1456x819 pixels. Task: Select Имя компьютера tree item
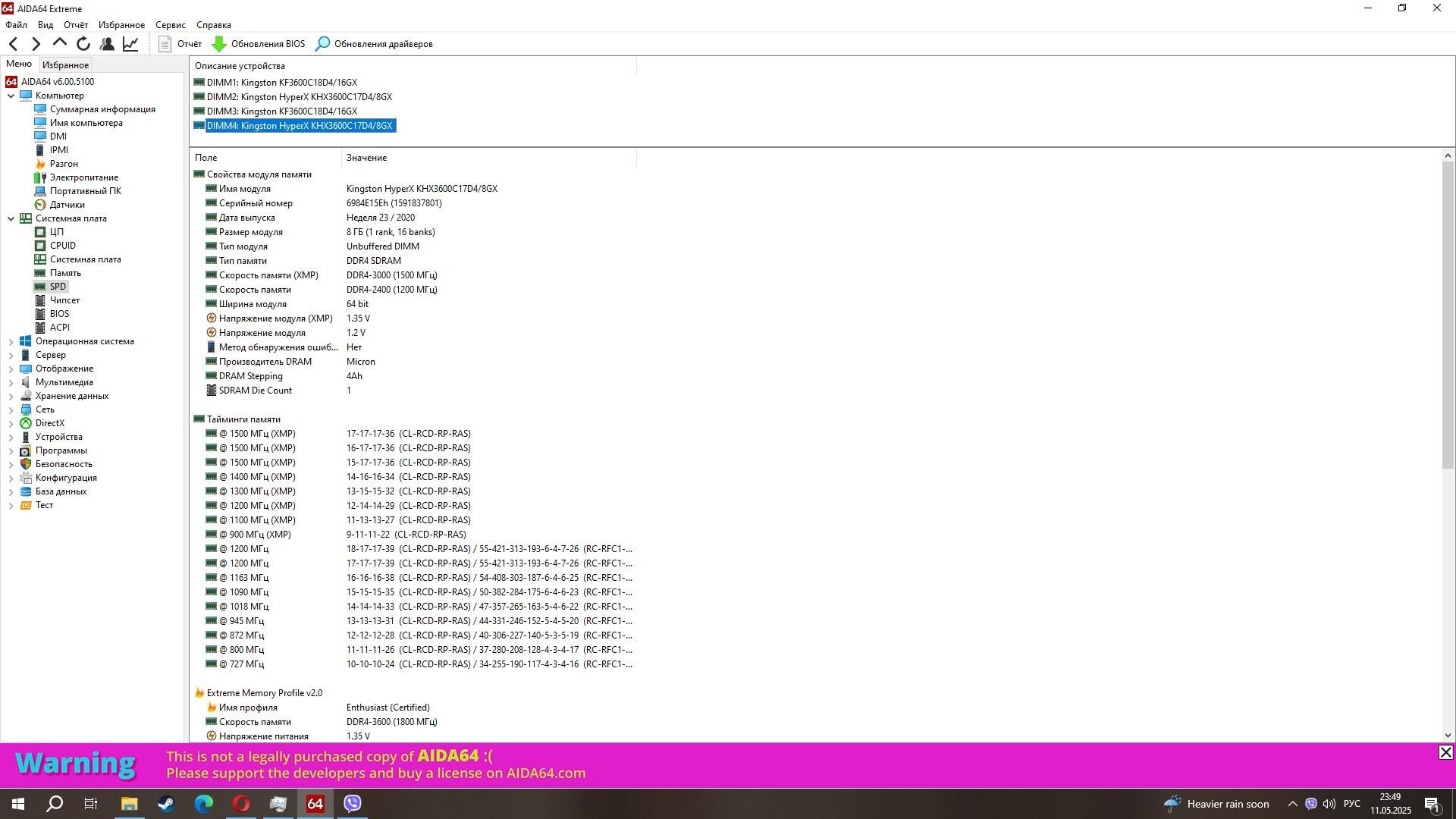pos(86,123)
